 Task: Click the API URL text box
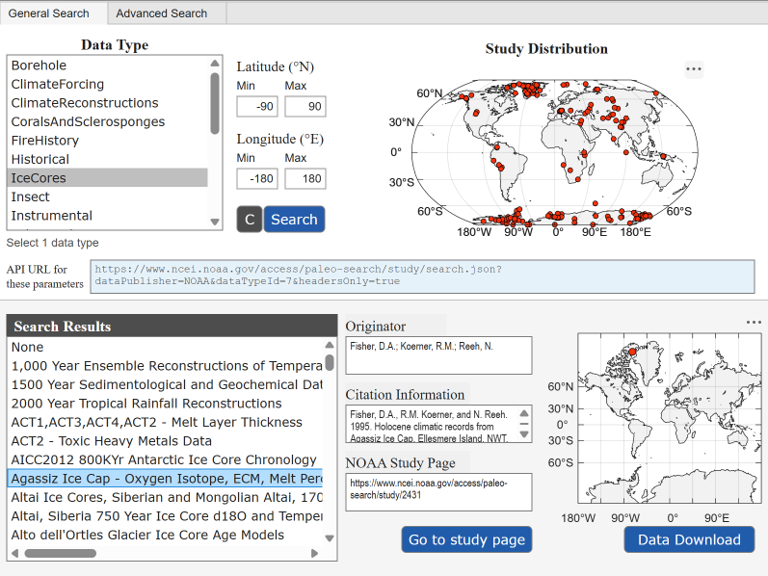pyautogui.click(x=422, y=277)
